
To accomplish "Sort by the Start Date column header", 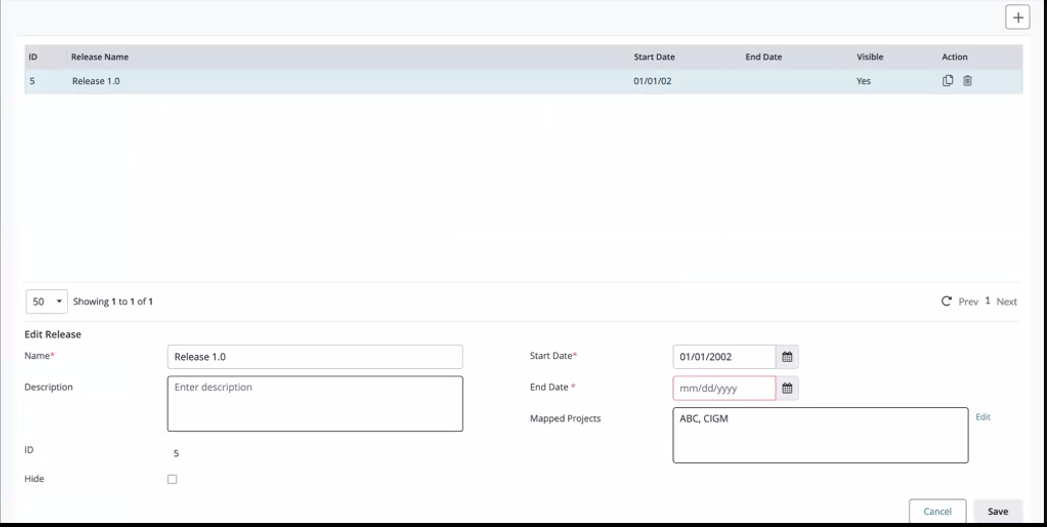I will pos(654,57).
